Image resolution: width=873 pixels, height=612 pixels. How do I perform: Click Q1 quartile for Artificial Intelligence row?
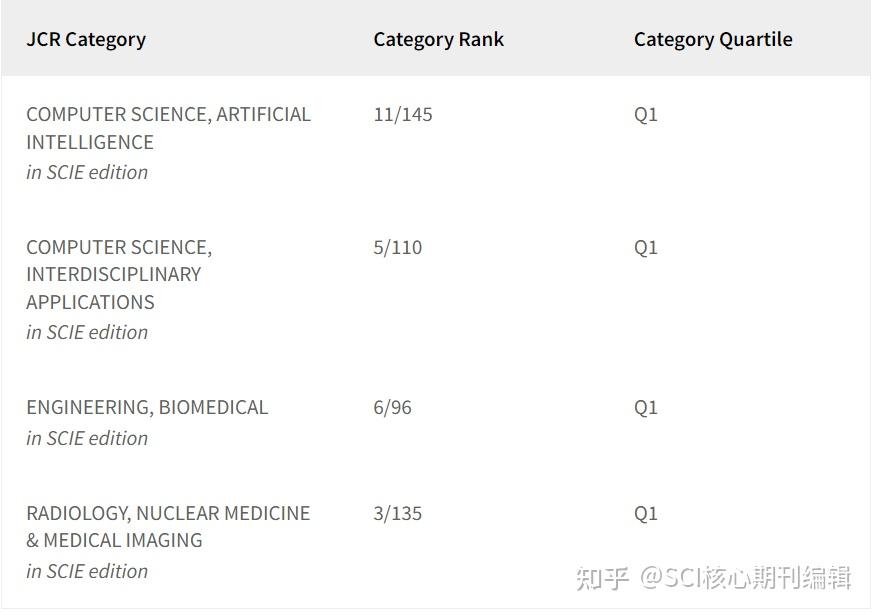(x=646, y=114)
